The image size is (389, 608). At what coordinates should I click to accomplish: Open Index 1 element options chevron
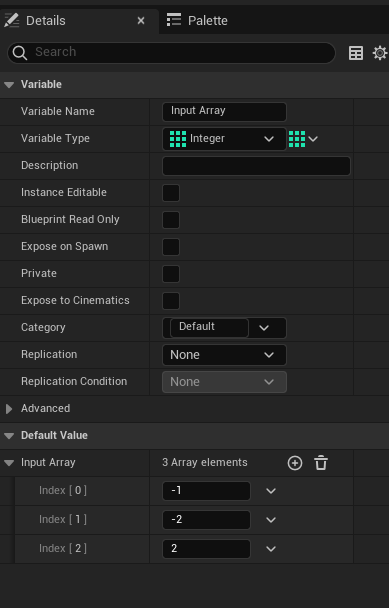point(271,520)
